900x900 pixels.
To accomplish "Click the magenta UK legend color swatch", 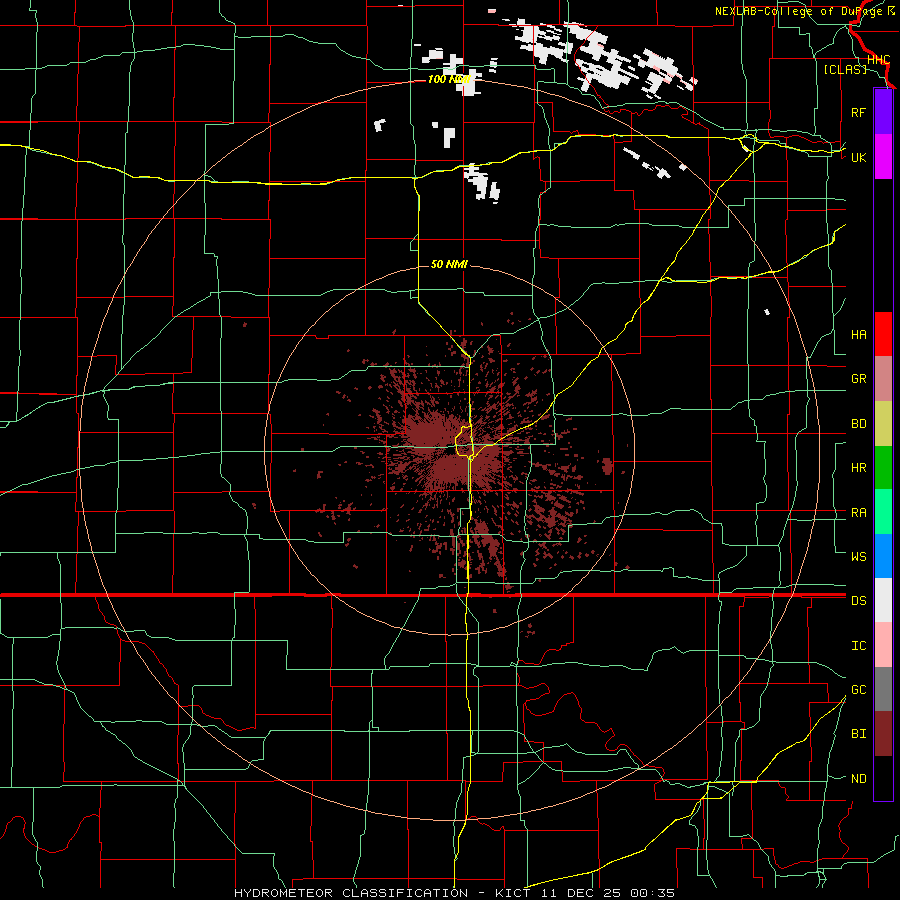I will click(x=883, y=157).
